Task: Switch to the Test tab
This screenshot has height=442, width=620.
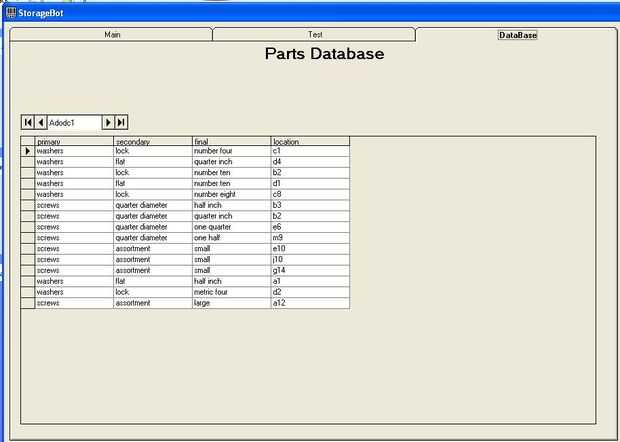Action: click(x=314, y=35)
